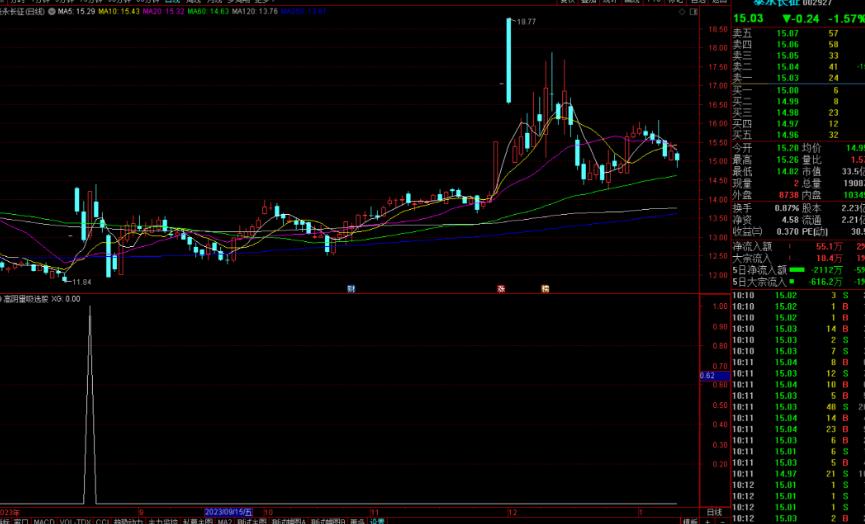The height and width of the screenshot is (524, 865).
Task: Click the 模板 button in bottom bar
Action: coord(690,522)
